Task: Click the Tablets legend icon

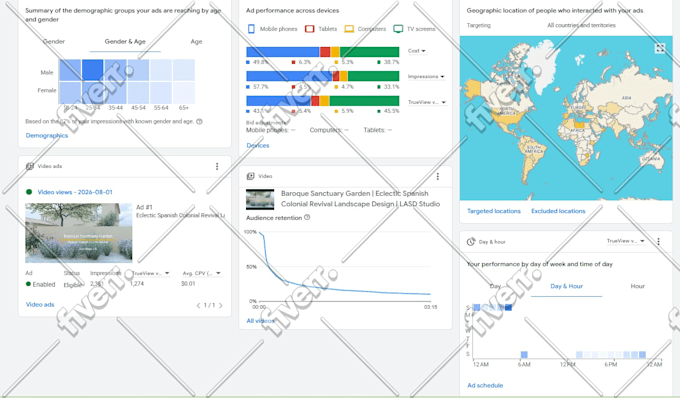Action: click(x=309, y=29)
